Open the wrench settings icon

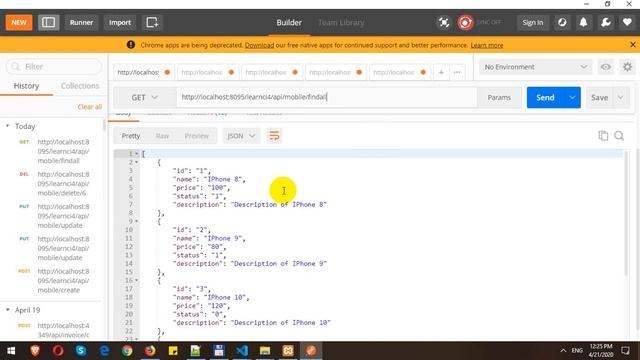pyautogui.click(x=606, y=22)
